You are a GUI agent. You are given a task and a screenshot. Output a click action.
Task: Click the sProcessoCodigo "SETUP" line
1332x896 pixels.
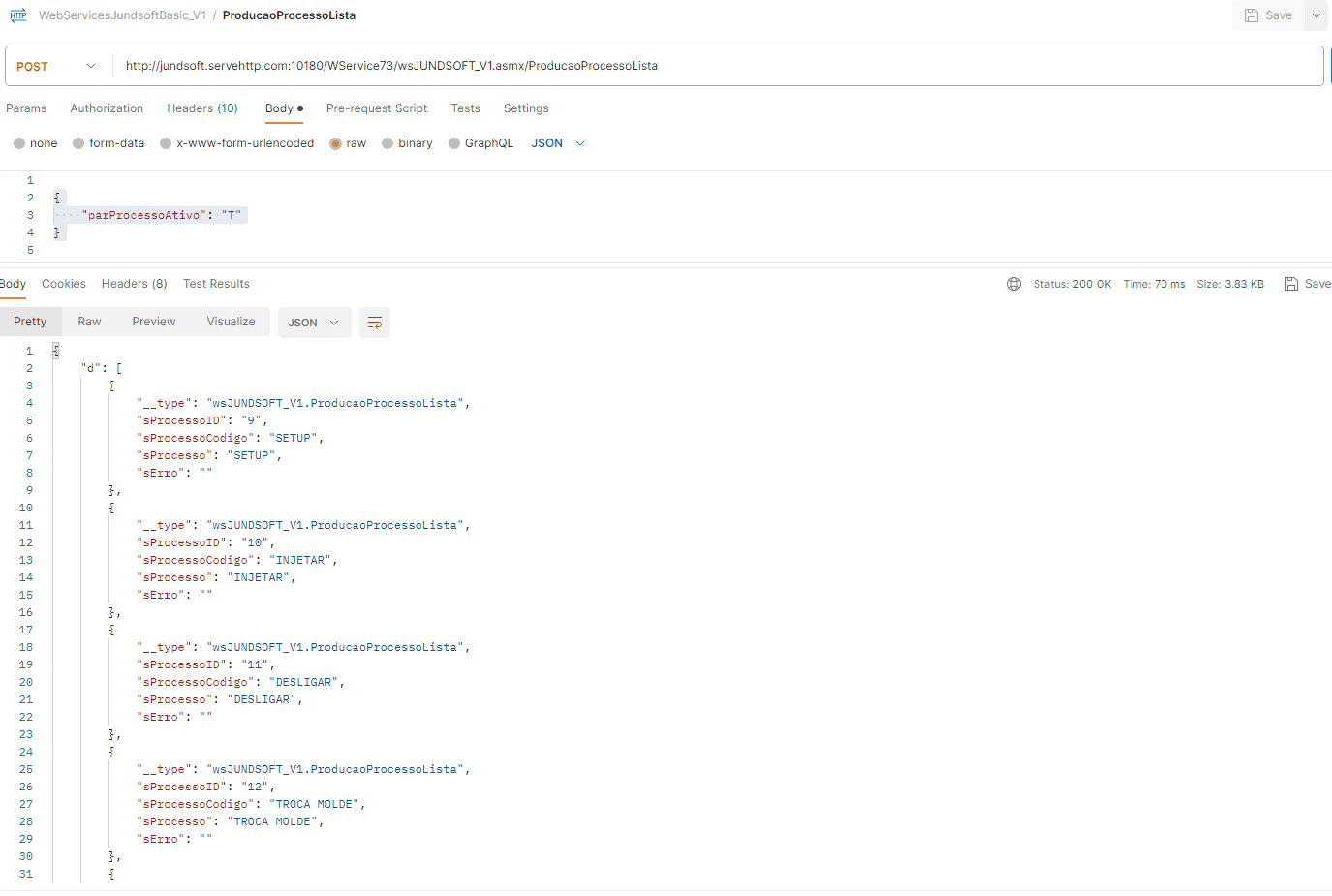(x=231, y=438)
